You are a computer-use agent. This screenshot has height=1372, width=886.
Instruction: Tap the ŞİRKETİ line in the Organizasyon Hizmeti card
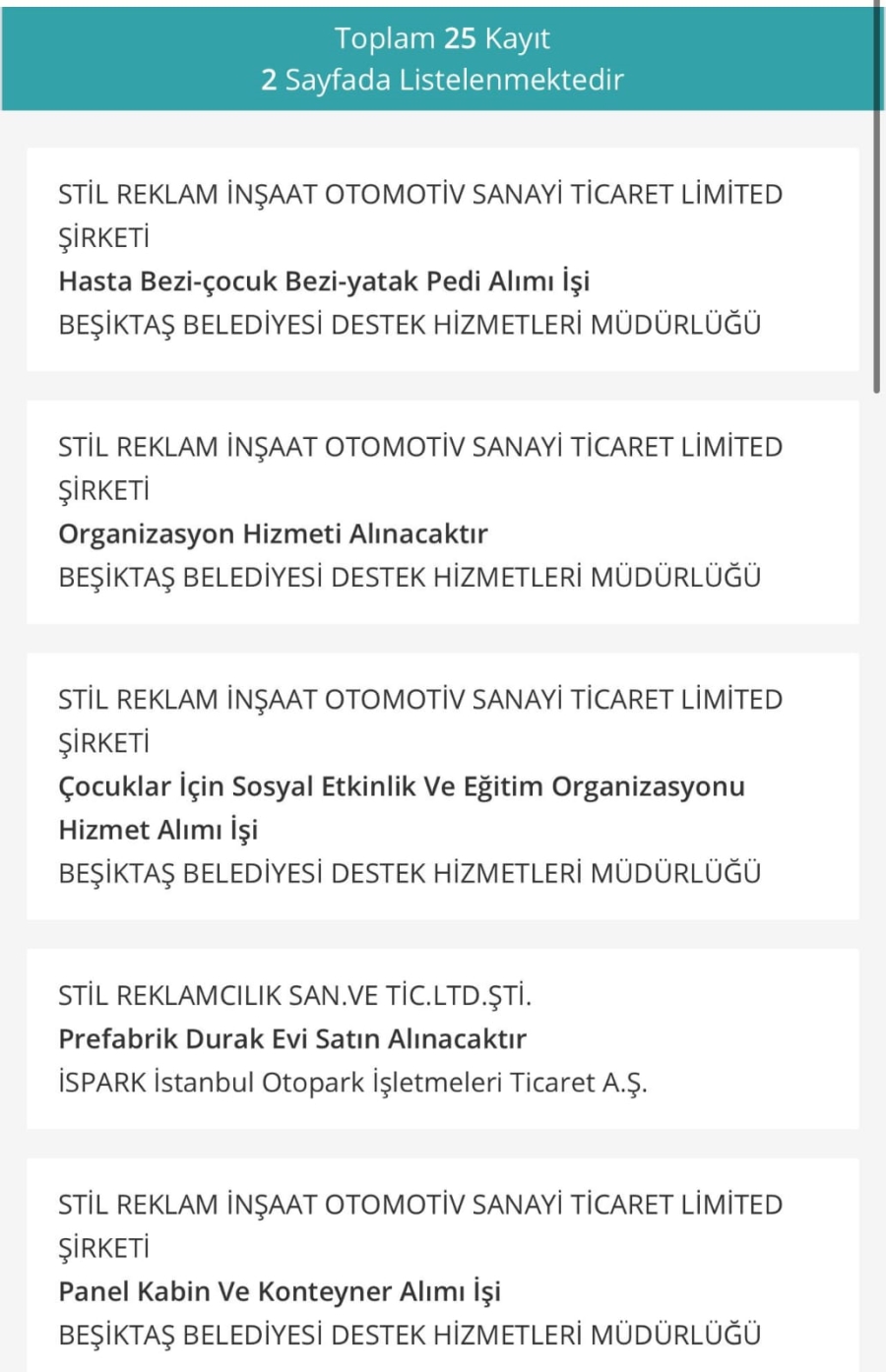(103, 490)
